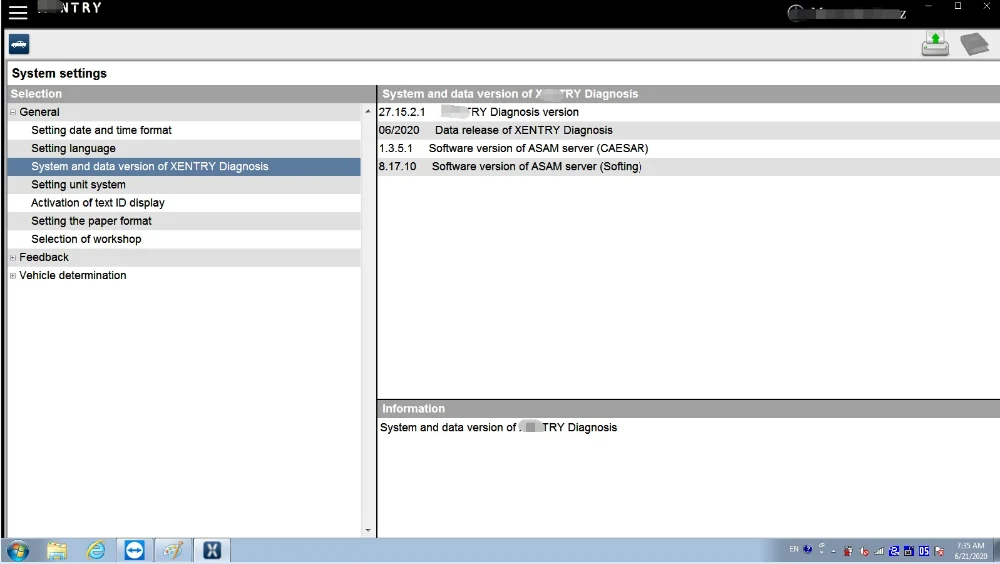This screenshot has width=1000, height=564.
Task: Open the Windows Start button
Action: click(18, 550)
